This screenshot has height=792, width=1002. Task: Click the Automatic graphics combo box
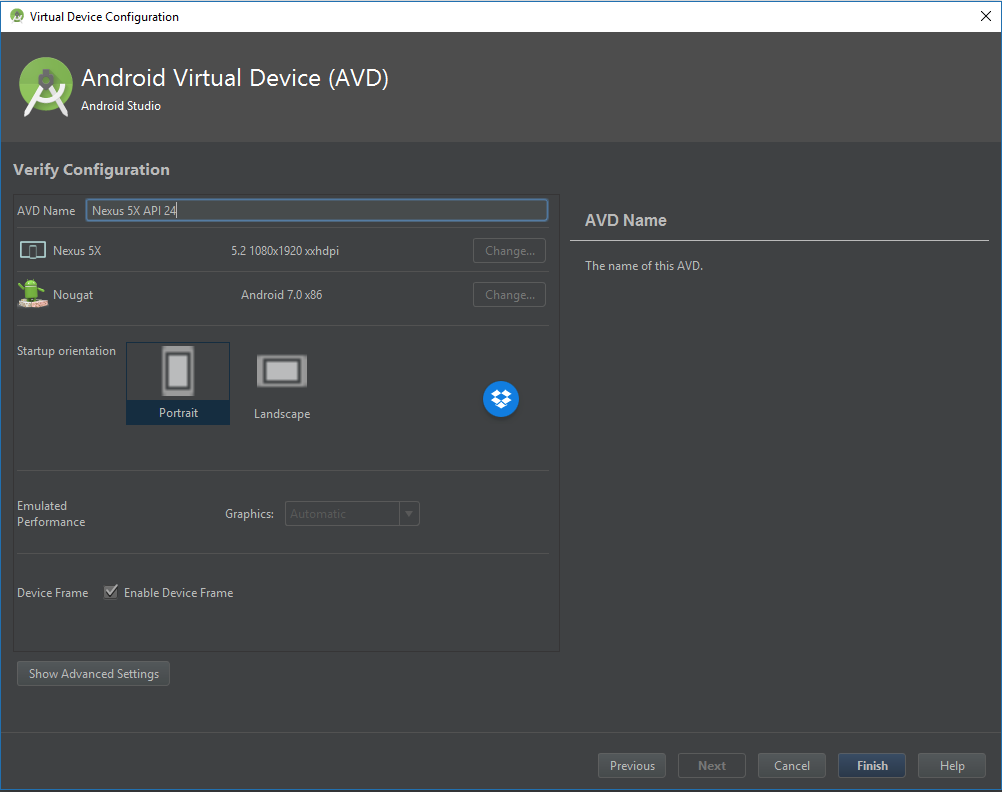coord(342,514)
